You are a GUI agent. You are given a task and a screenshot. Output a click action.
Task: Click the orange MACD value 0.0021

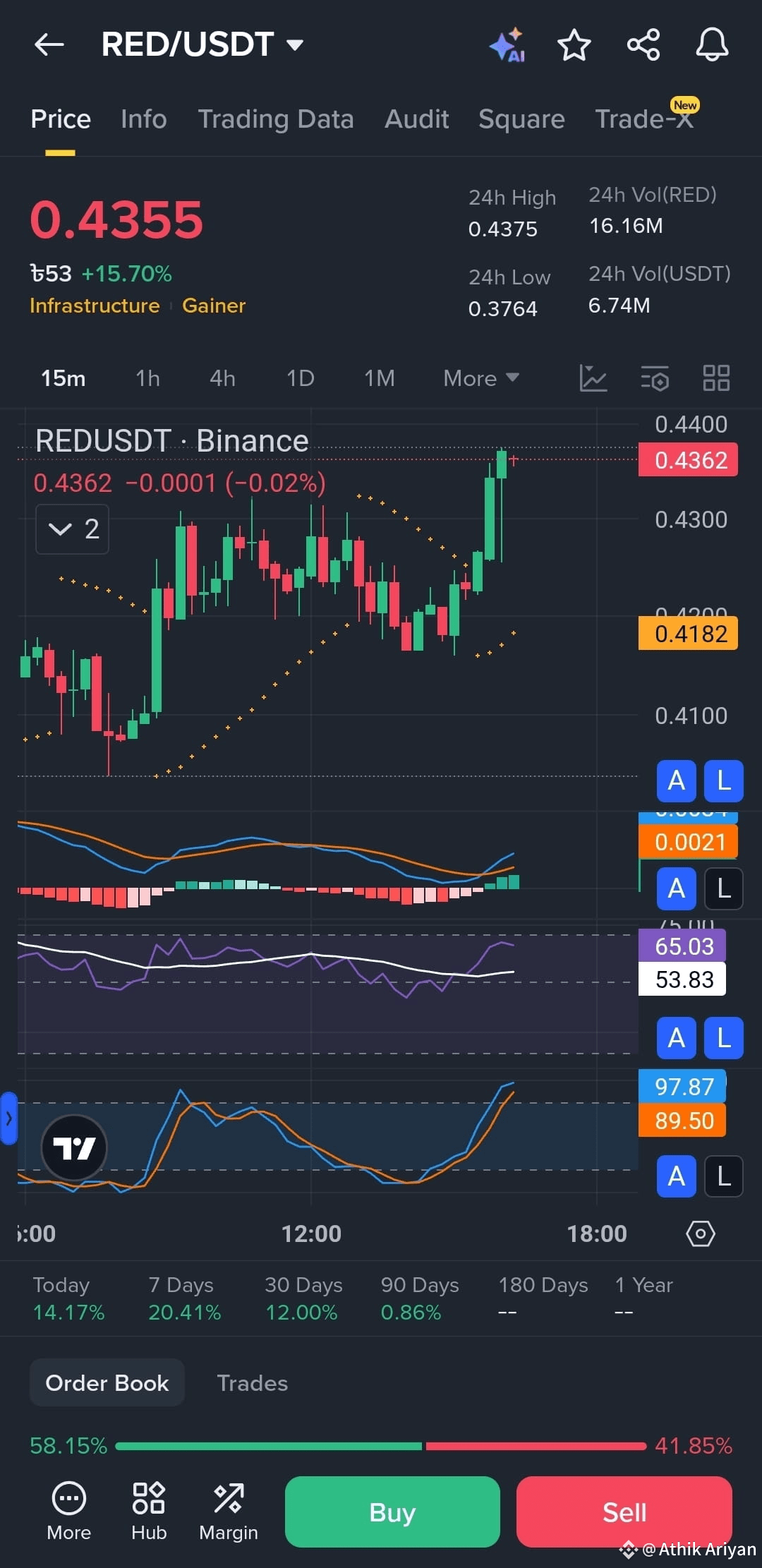[x=689, y=841]
